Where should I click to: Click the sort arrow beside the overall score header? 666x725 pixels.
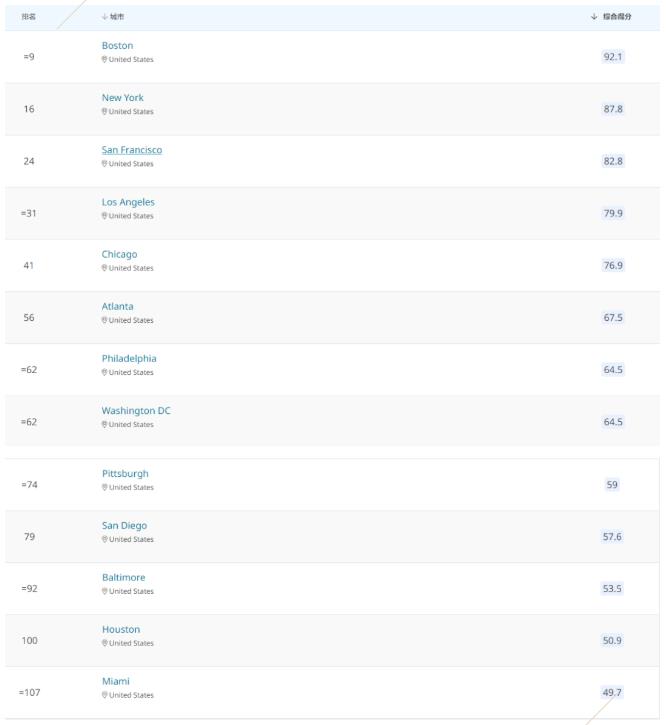pyautogui.click(x=594, y=17)
